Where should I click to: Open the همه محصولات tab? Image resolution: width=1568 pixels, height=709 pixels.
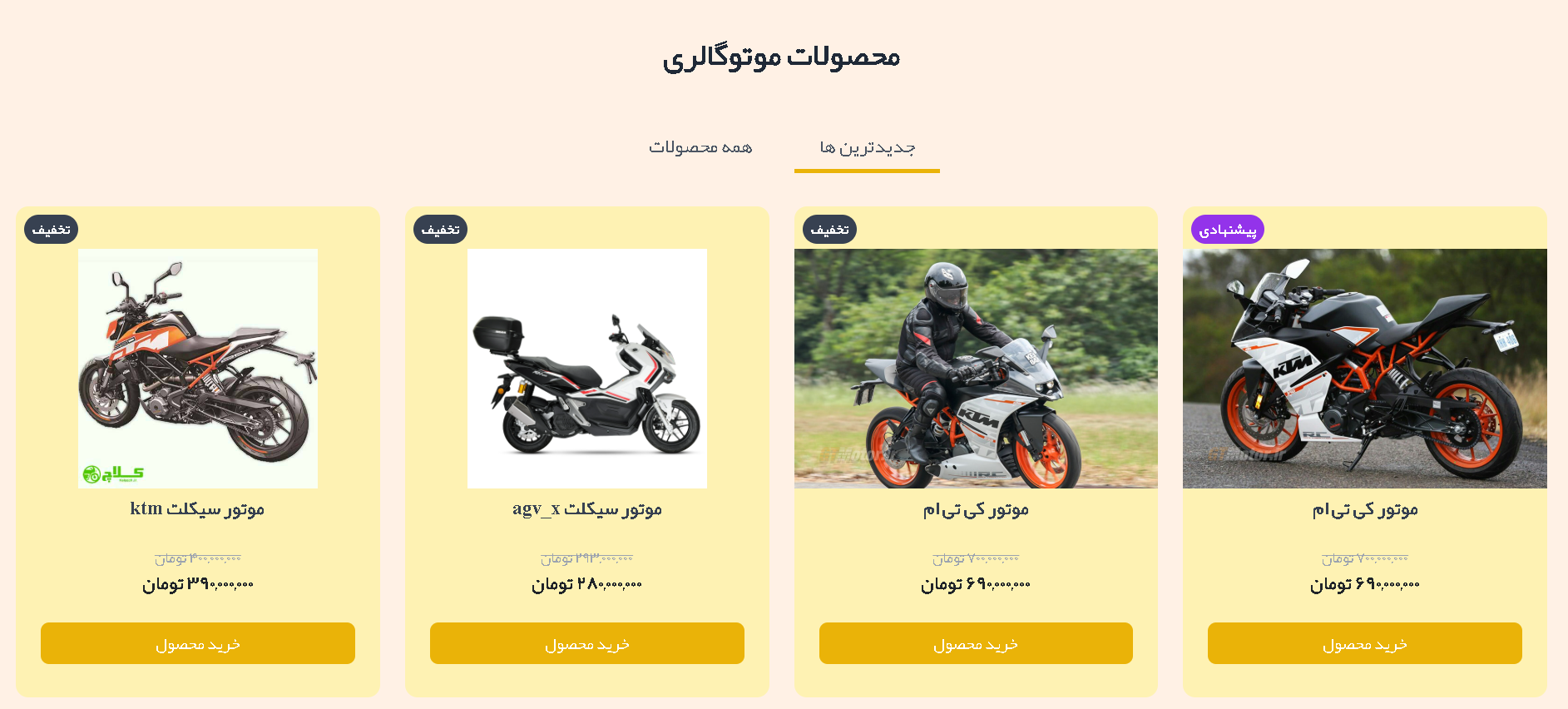tap(700, 147)
